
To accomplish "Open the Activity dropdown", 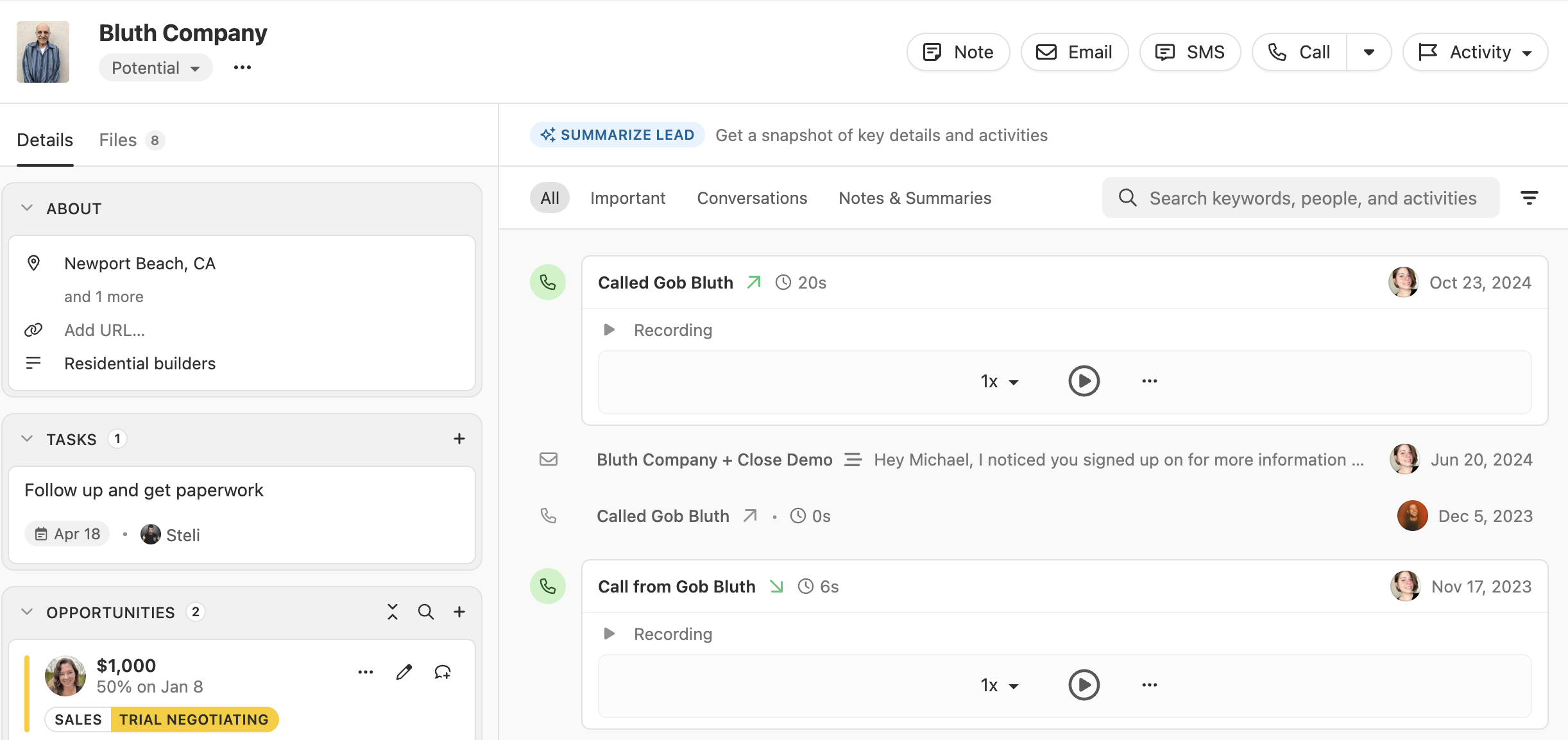I will (1475, 52).
